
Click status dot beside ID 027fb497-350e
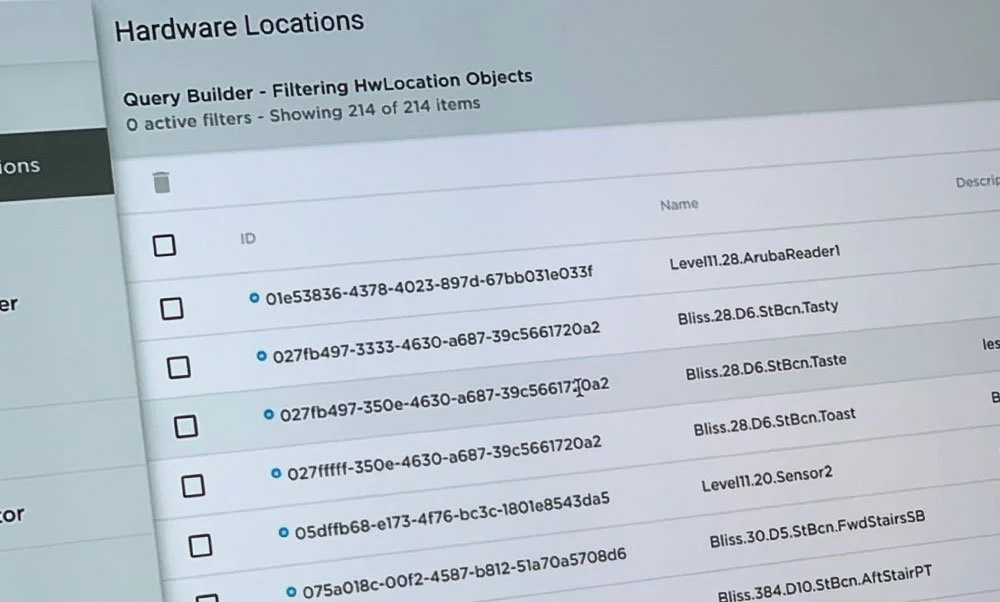[x=268, y=415]
